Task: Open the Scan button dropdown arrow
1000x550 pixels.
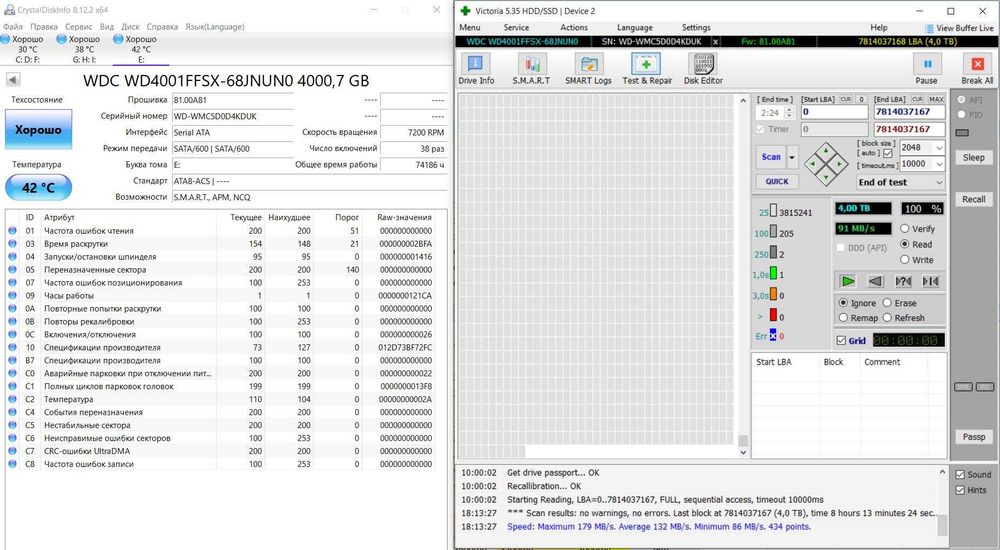Action: click(x=792, y=157)
